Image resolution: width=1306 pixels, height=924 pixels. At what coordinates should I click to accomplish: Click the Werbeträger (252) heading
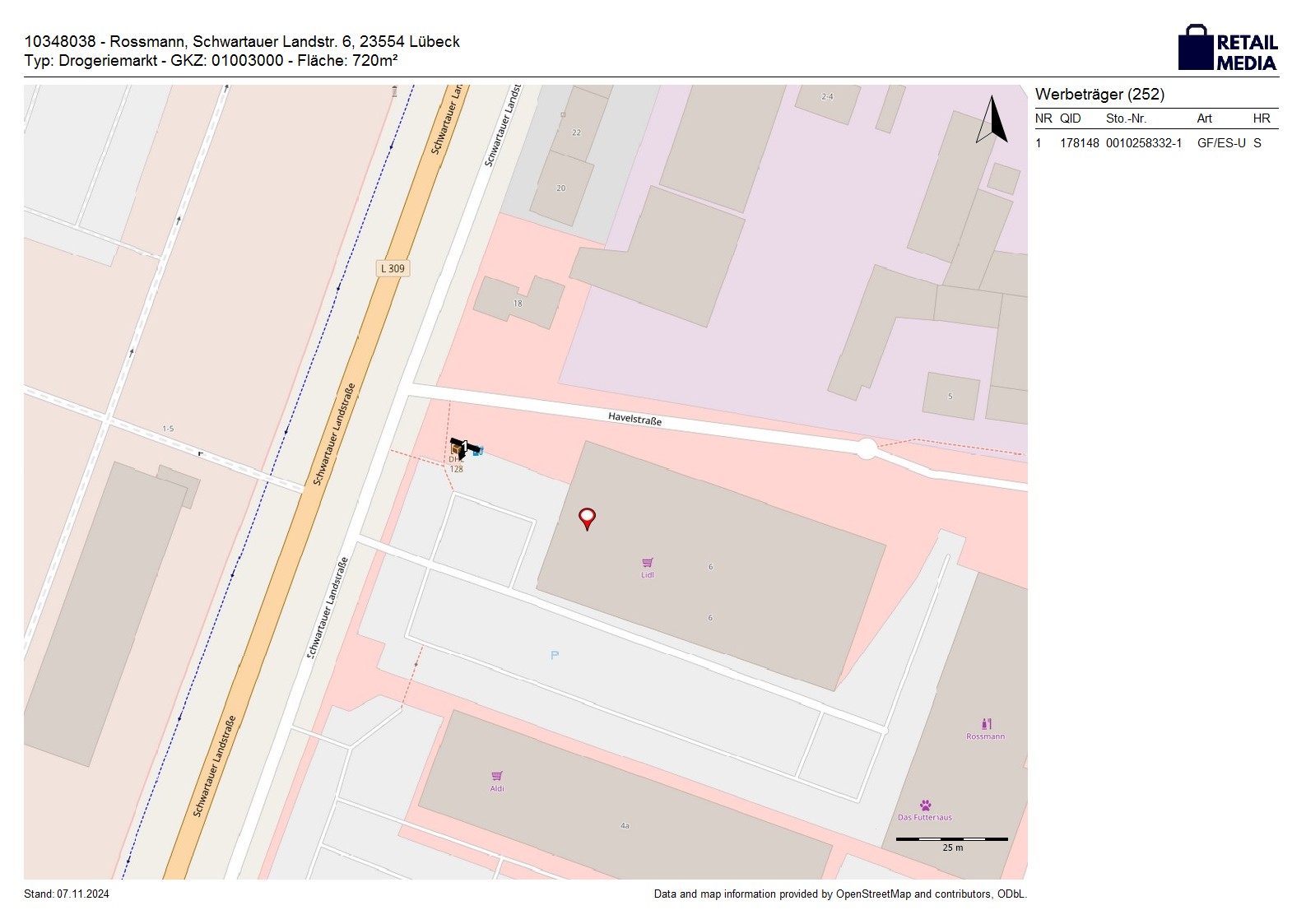click(x=1099, y=95)
